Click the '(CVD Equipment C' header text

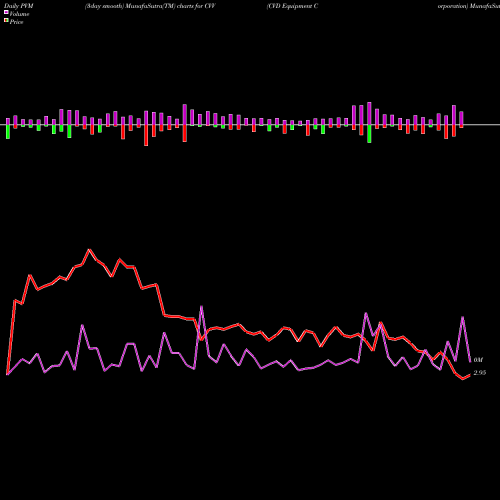pos(292,6)
